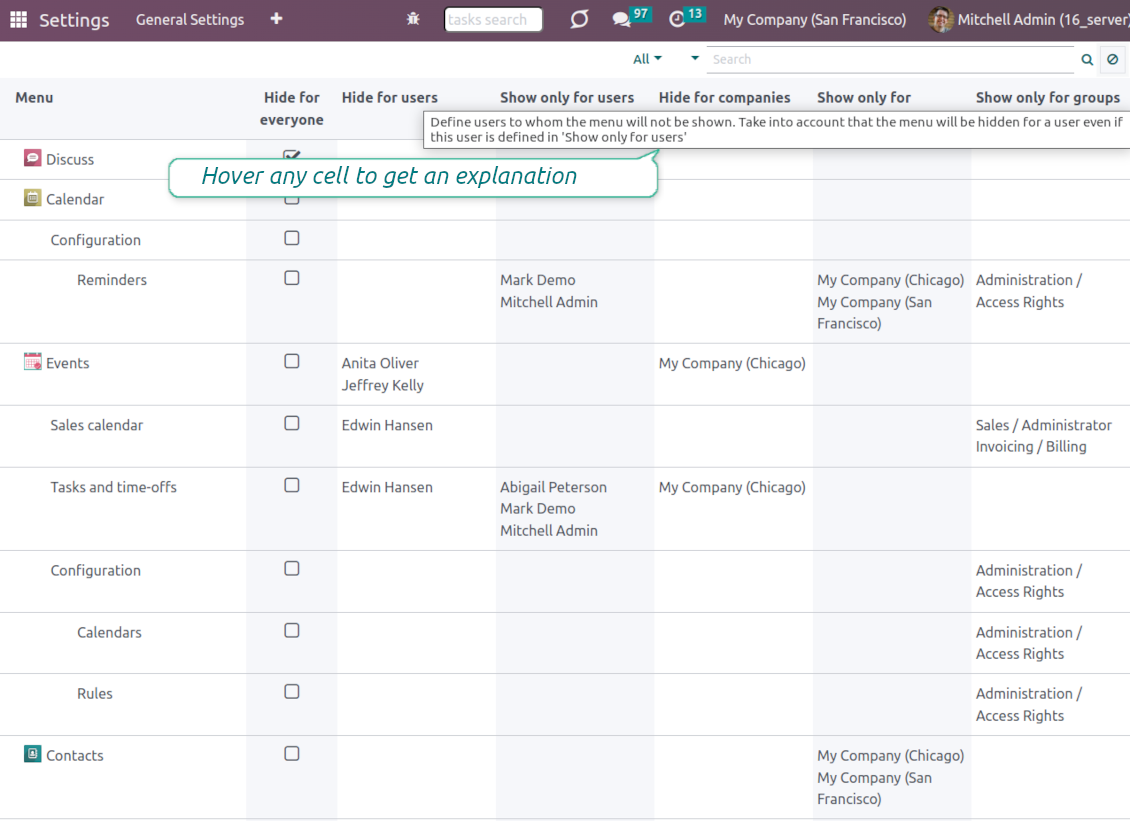The height and width of the screenshot is (821, 1130).
Task: Click the Discuss app icon
Action: click(32, 158)
